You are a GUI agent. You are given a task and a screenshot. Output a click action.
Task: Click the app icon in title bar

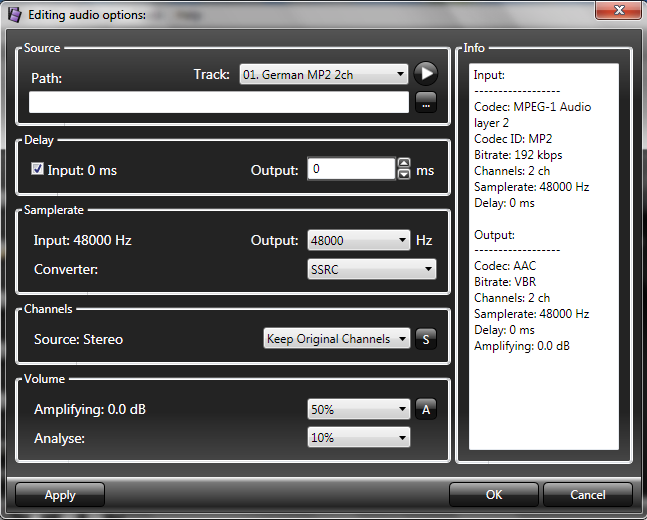pos(13,14)
